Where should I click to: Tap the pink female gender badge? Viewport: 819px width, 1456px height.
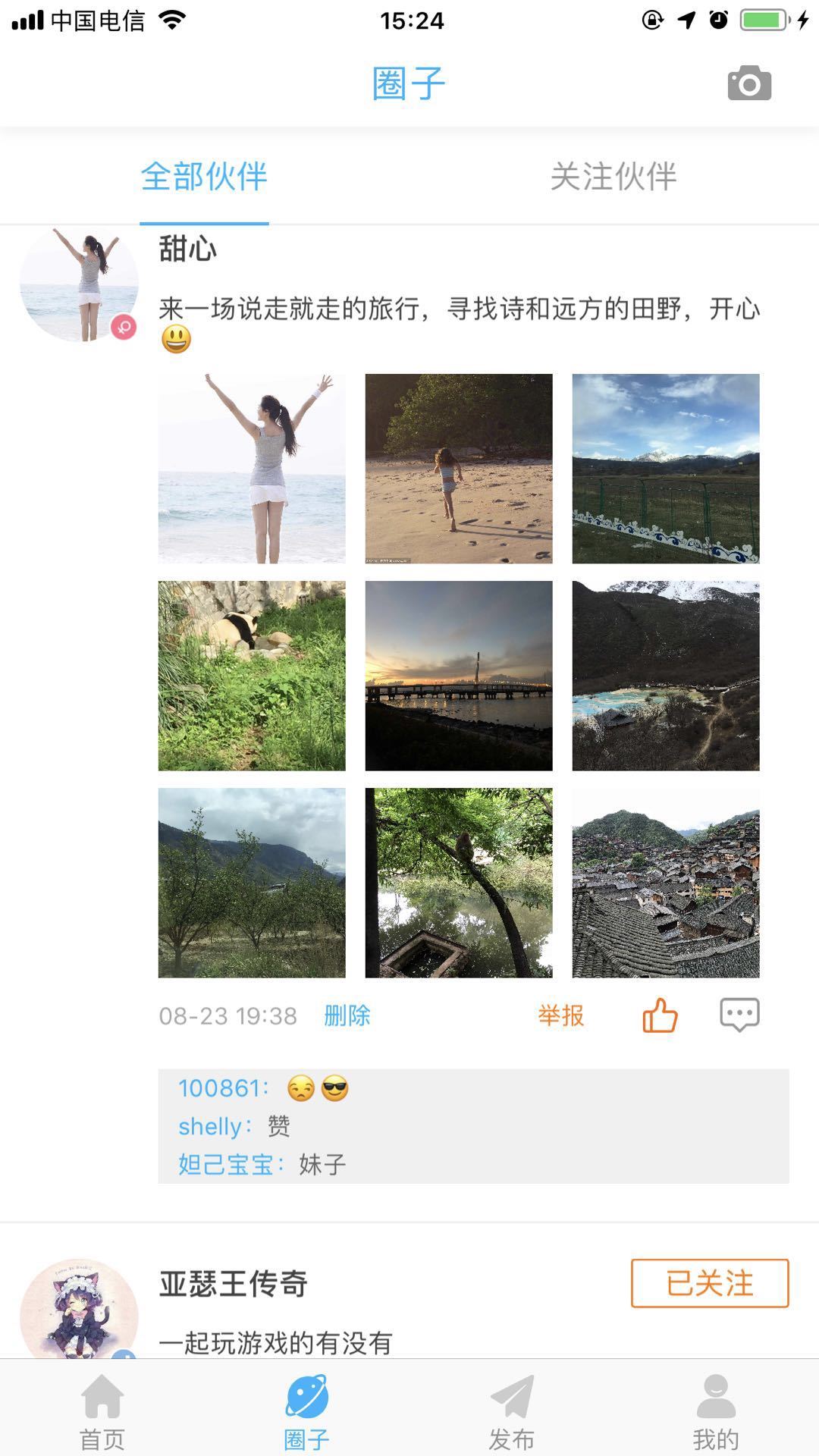[124, 327]
